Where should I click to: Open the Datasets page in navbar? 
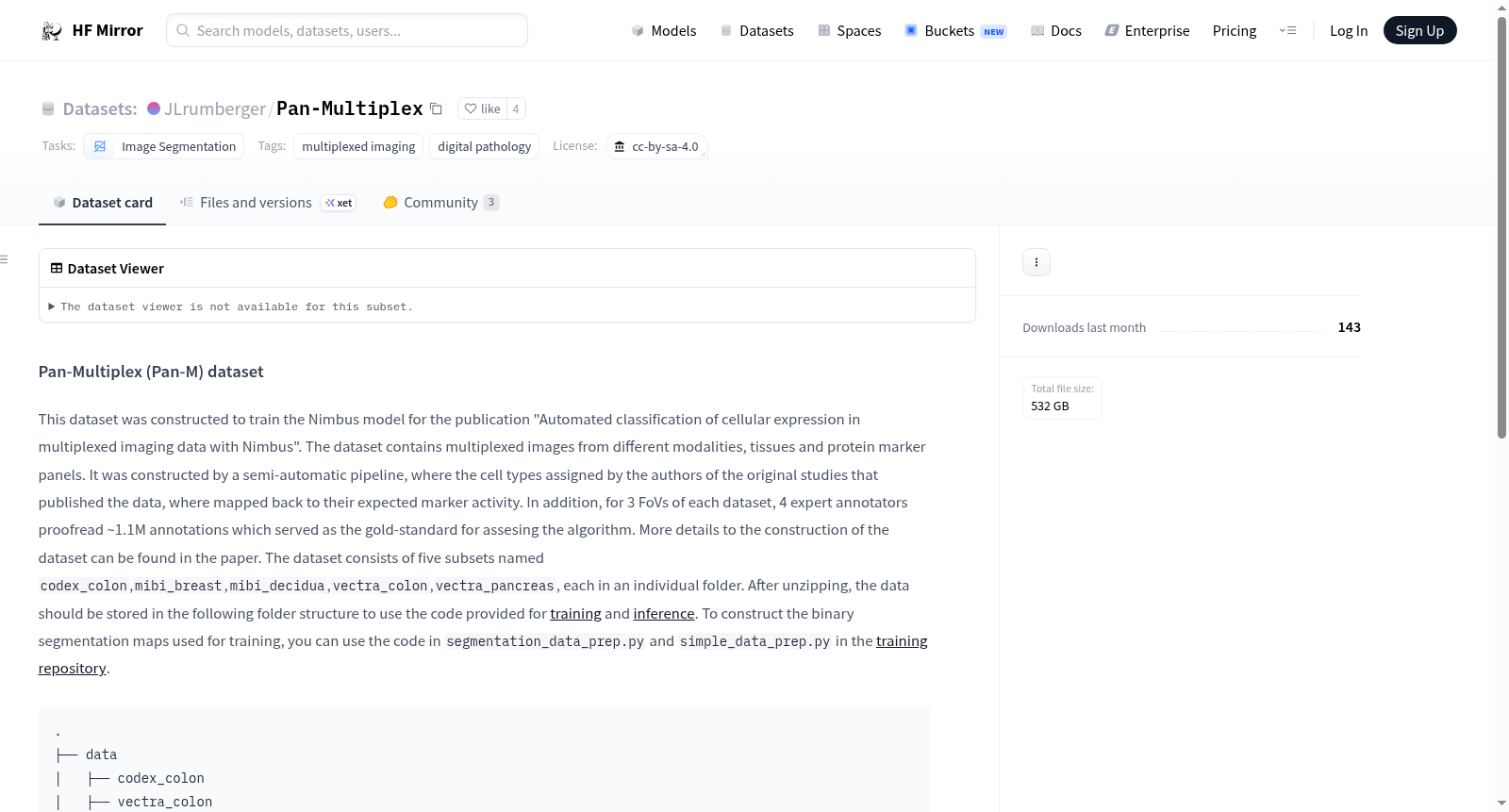click(x=757, y=31)
